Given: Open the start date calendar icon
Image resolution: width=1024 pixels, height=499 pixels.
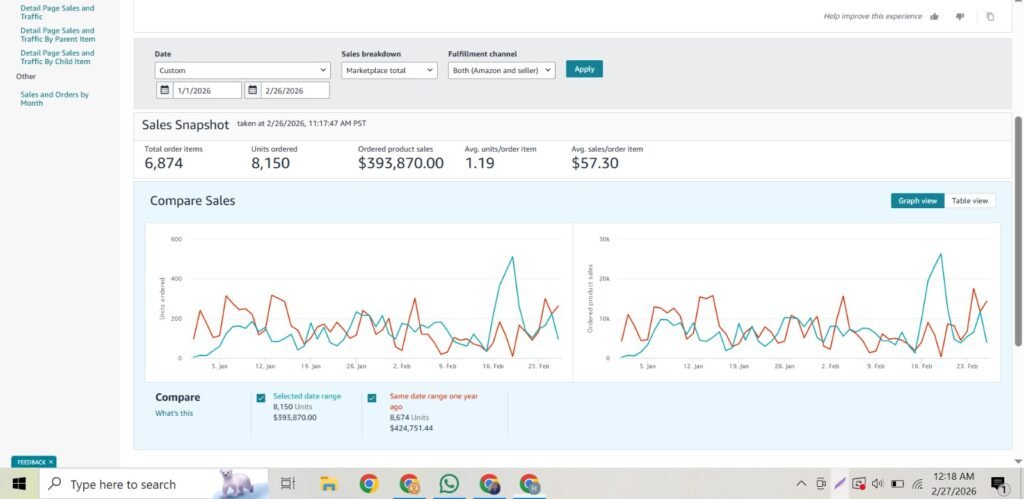Looking at the screenshot, I should pyautogui.click(x=165, y=90).
